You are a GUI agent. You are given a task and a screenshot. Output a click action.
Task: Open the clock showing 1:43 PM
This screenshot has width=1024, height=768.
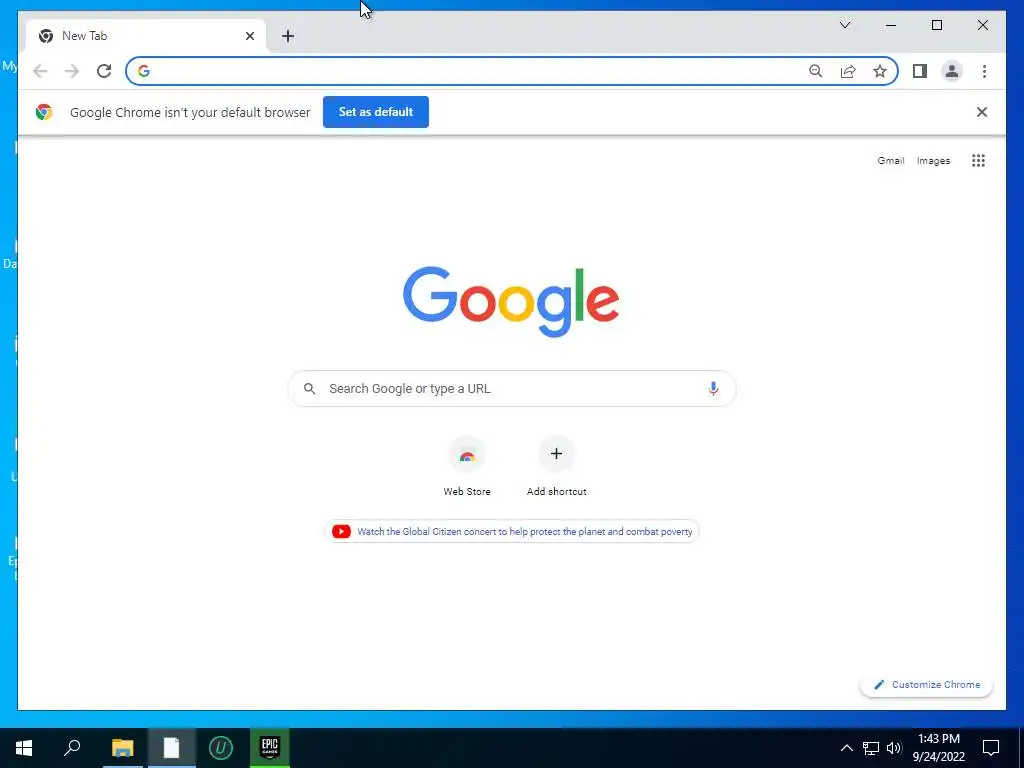[938, 748]
